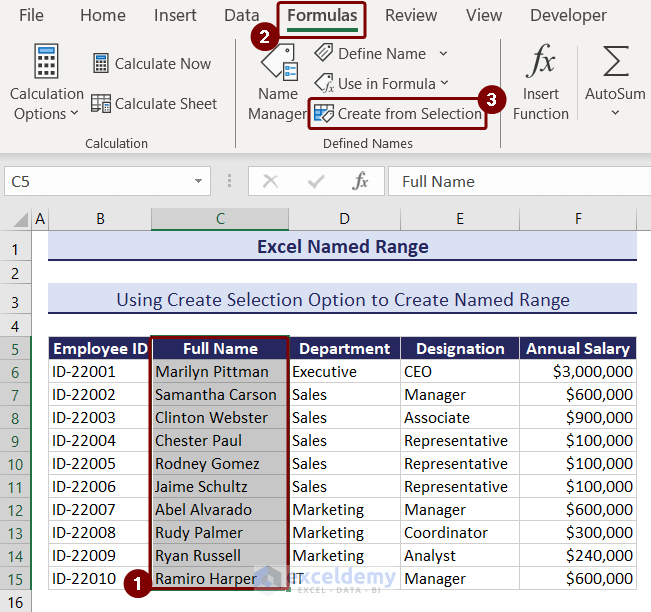
Task: Select cell Clinton Webster
Action: click(220, 417)
